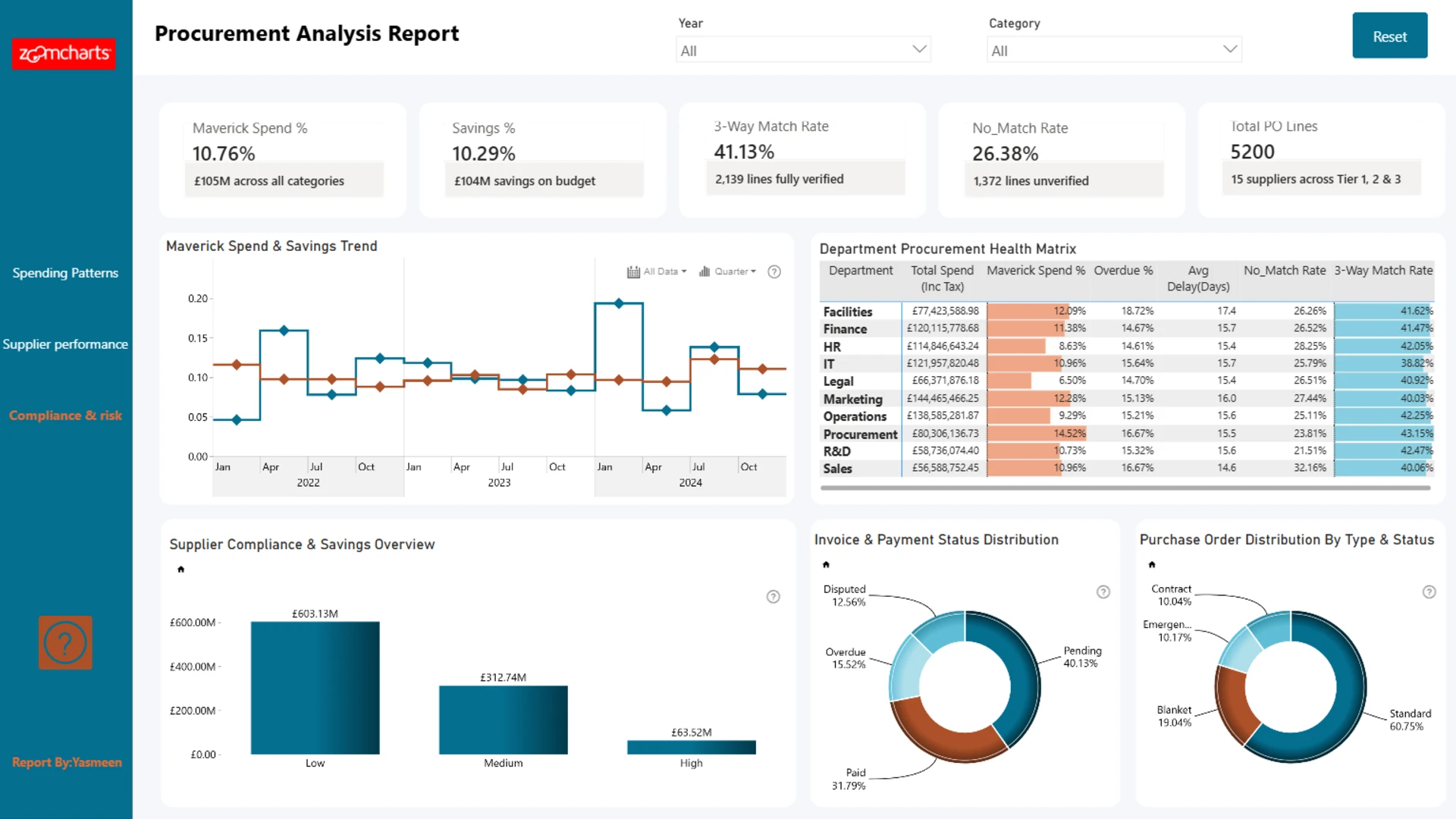This screenshot has width=1456, height=819.
Task: Click the Savings % 10.29% card
Action: [543, 160]
